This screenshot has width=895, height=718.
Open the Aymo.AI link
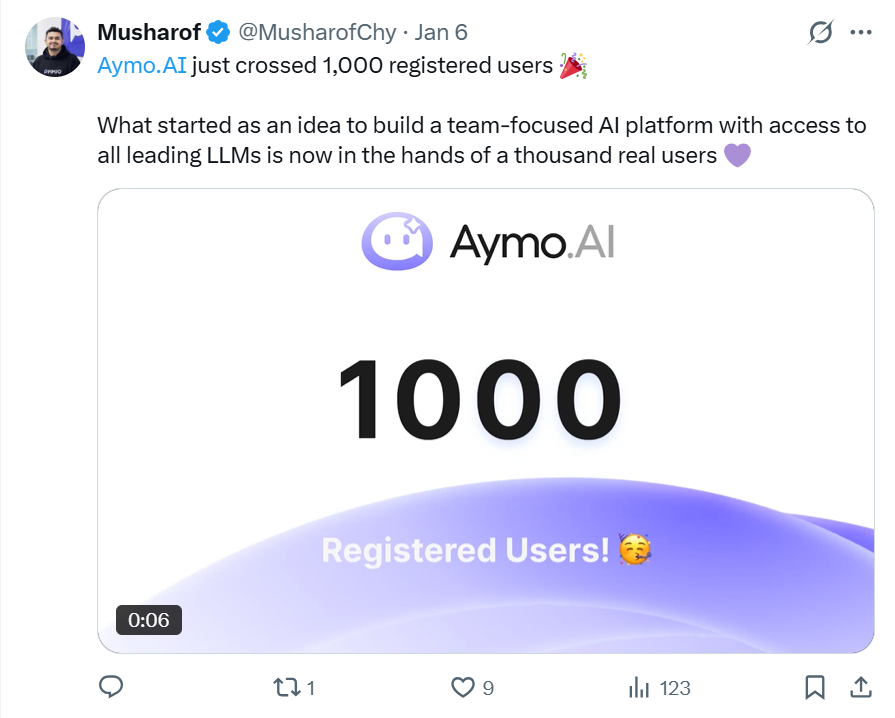(x=141, y=65)
